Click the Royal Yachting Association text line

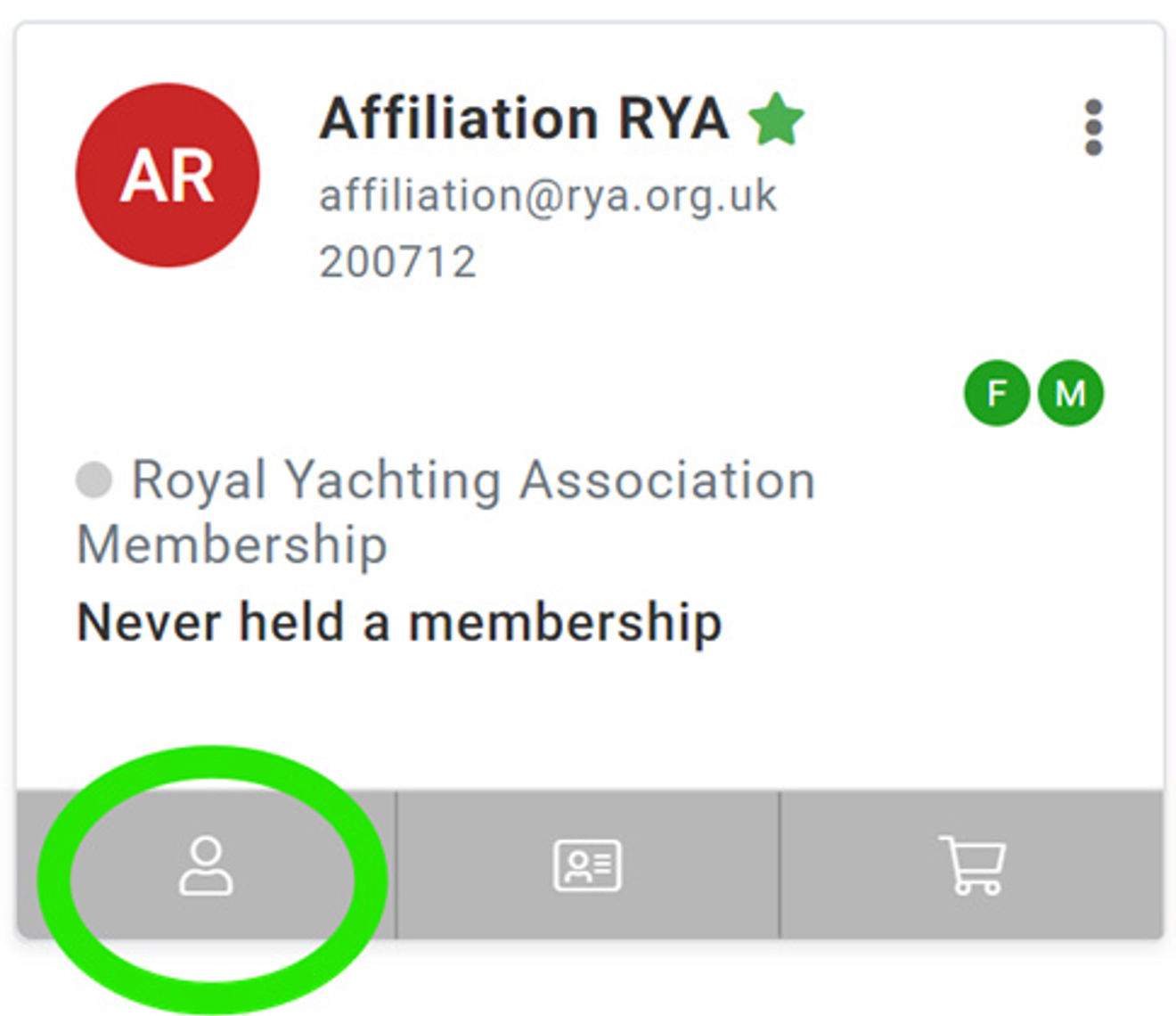[472, 480]
